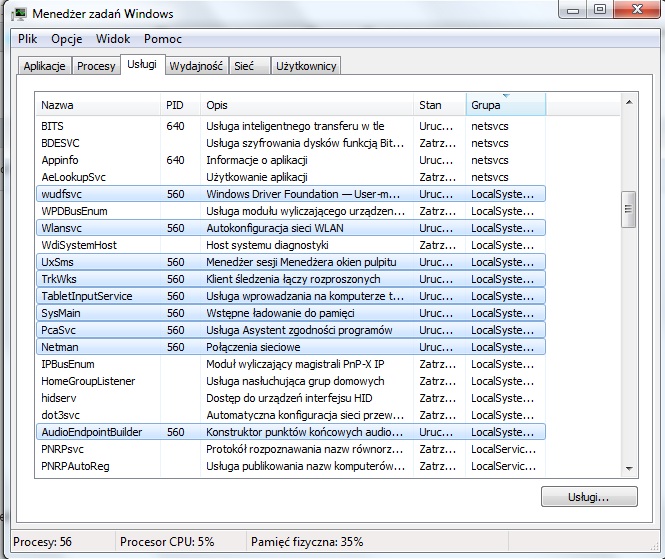Click the window resize grip corner

[x=655, y=547]
